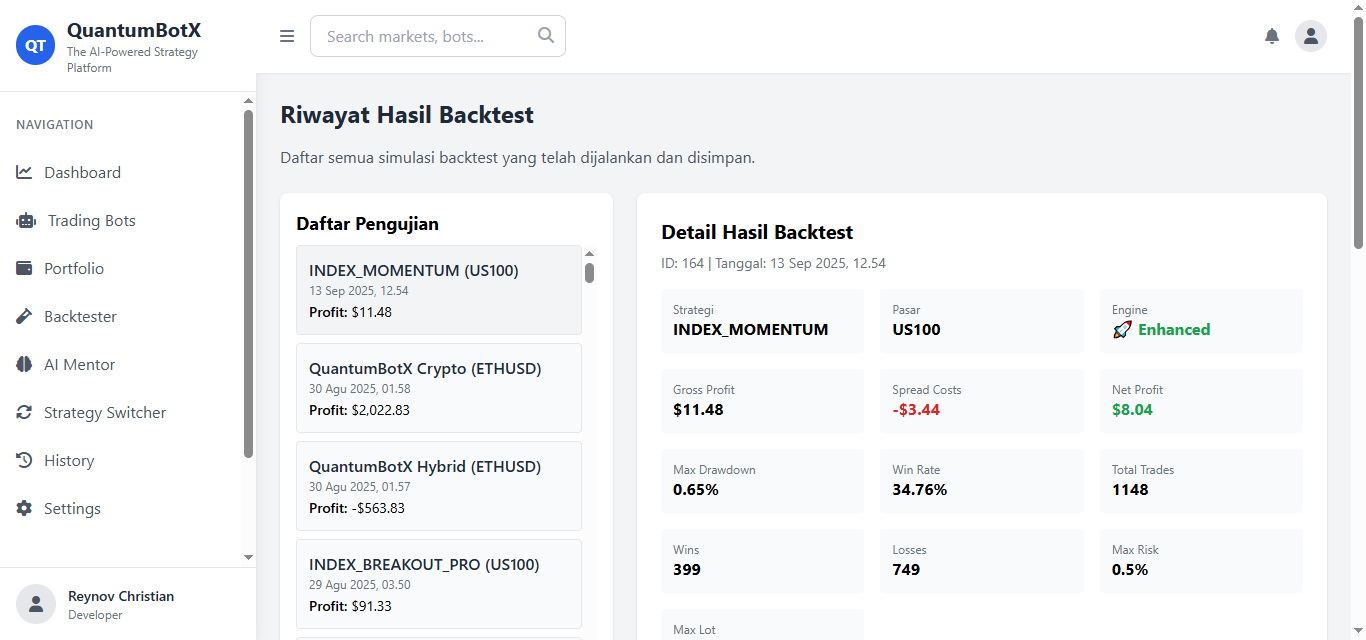Toggle the hamburger sidebar menu
Viewport: 1366px width, 640px height.
(x=287, y=36)
